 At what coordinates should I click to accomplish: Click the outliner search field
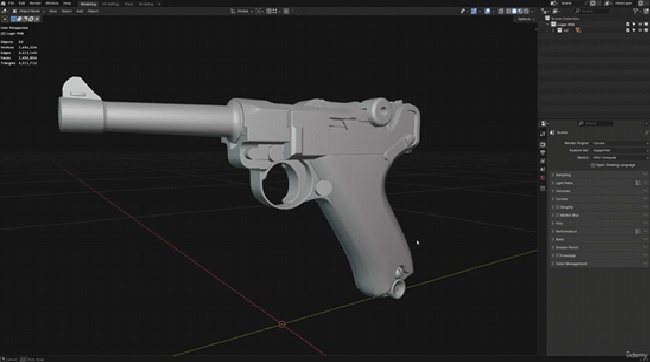[x=593, y=11]
